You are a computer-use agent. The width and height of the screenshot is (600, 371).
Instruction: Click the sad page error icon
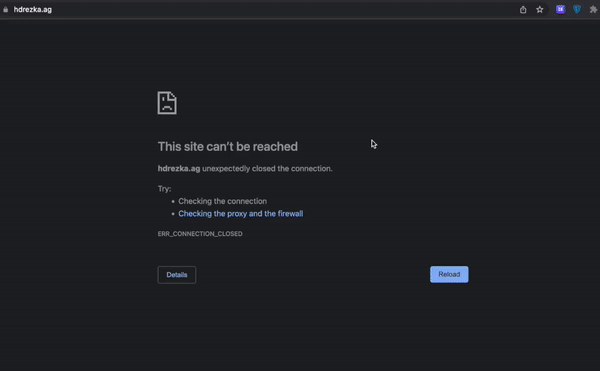click(167, 103)
